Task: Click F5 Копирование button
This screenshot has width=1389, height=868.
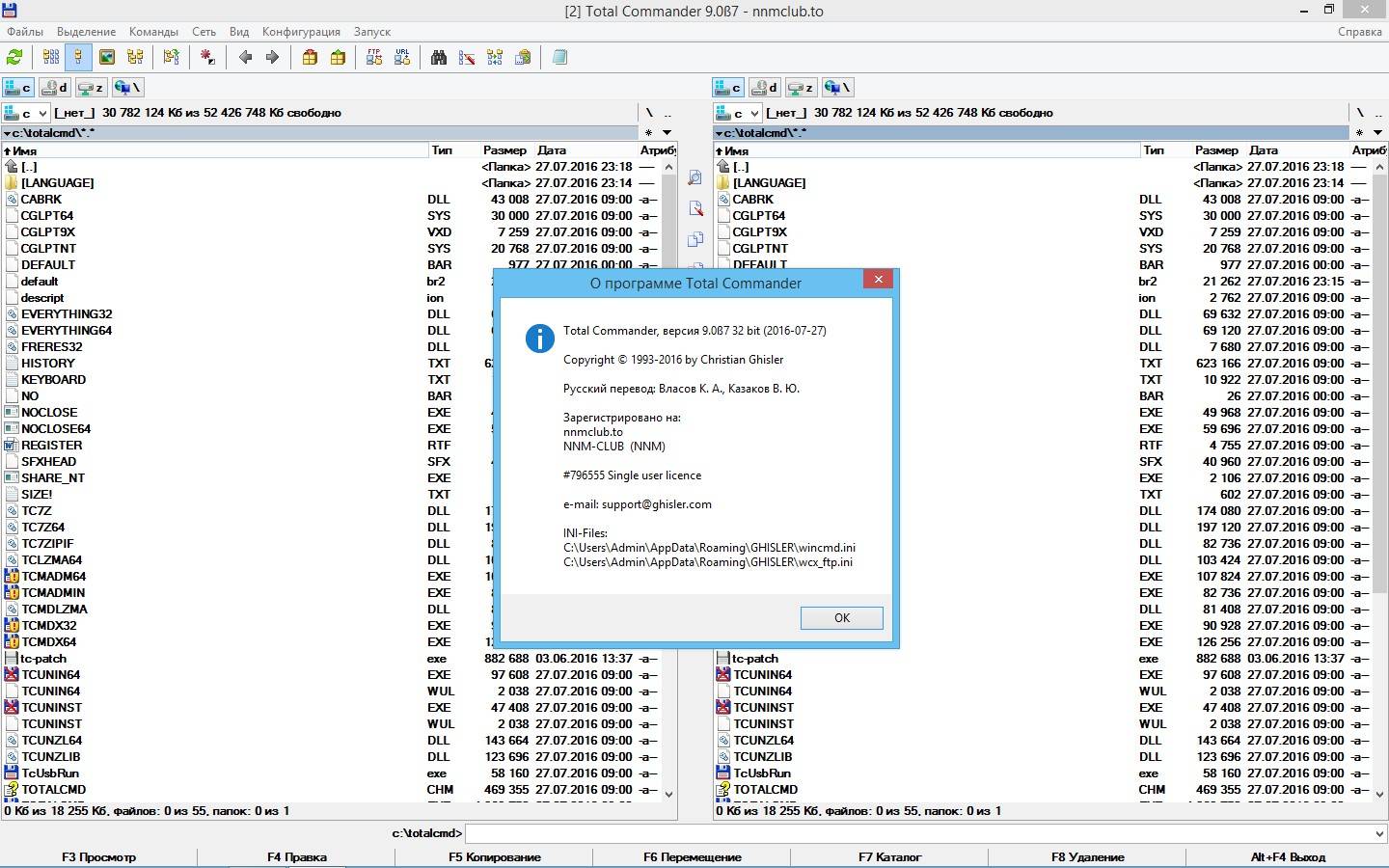Action: [x=494, y=856]
